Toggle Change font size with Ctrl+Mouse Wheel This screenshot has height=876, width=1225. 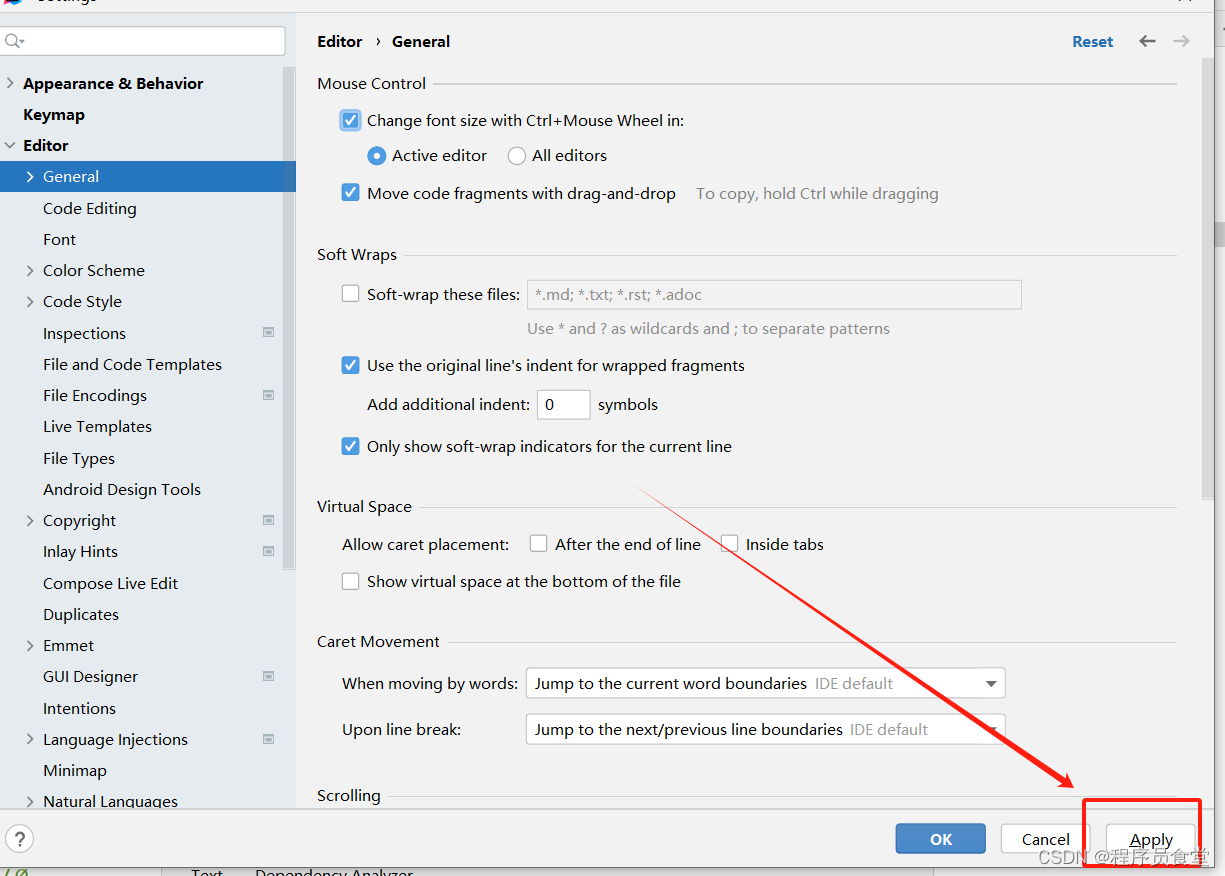coord(350,120)
